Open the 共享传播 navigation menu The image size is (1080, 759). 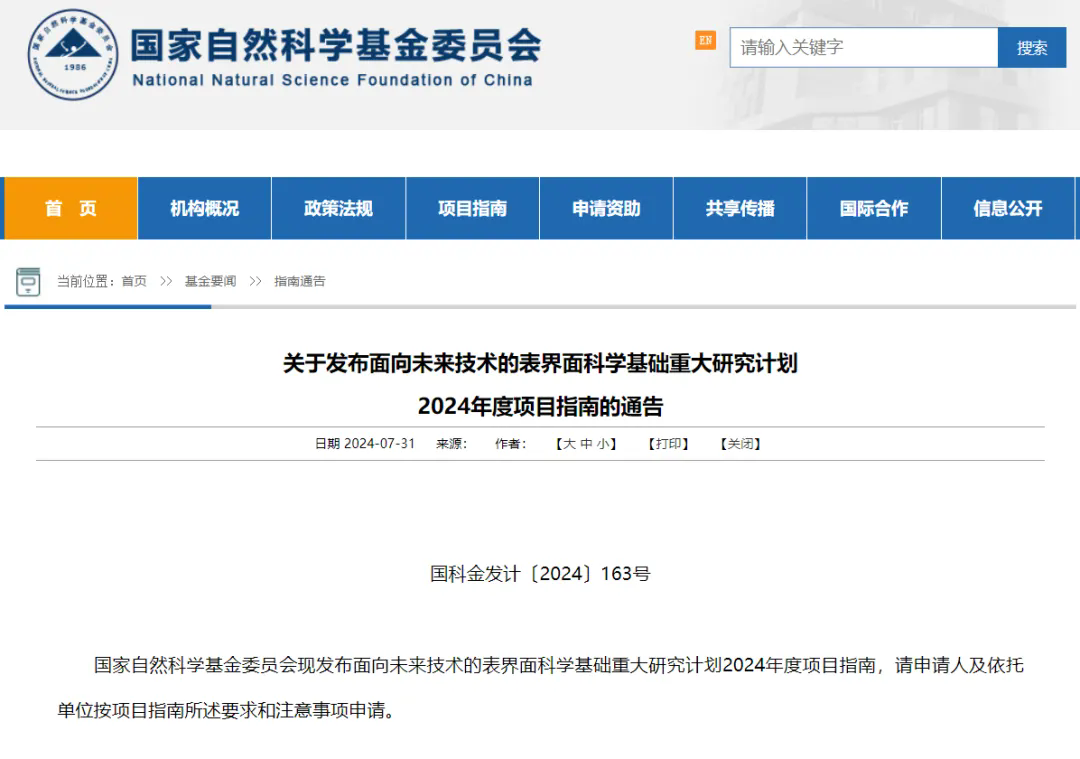click(x=740, y=208)
